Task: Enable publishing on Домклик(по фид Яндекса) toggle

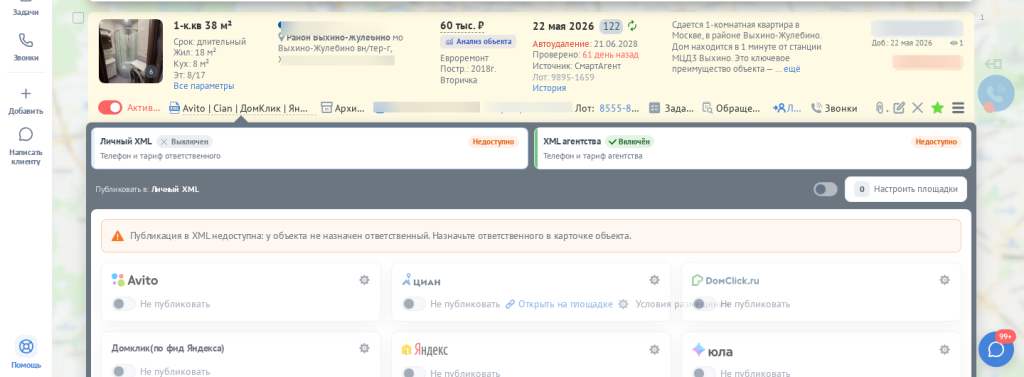Action: pos(123,371)
